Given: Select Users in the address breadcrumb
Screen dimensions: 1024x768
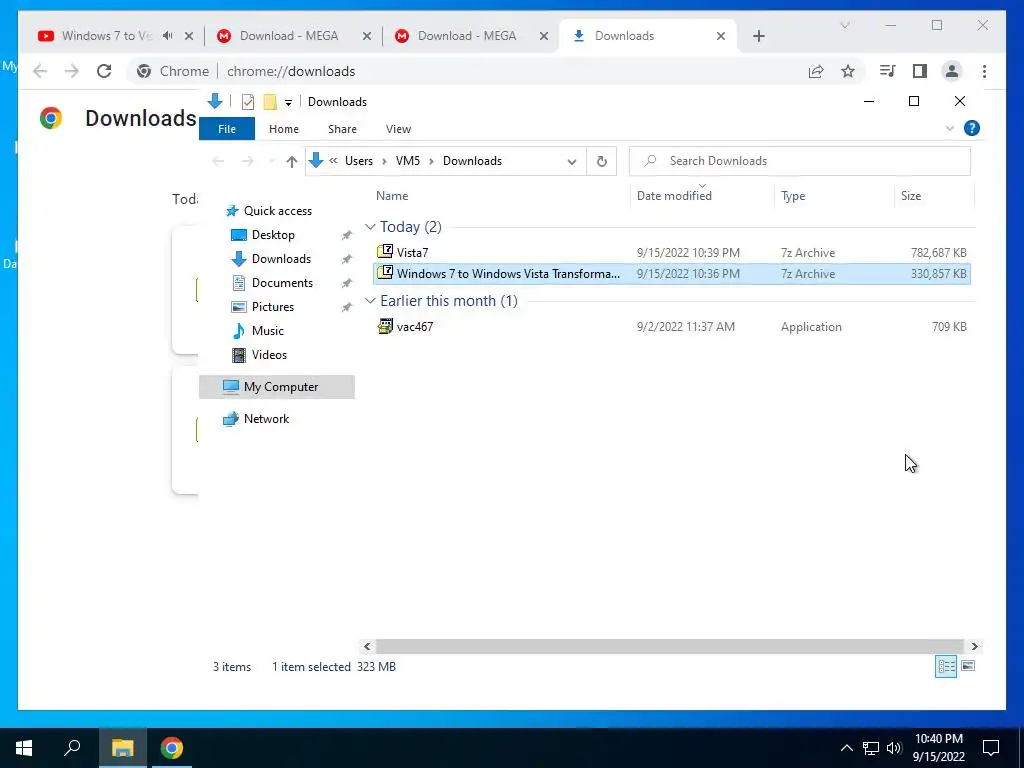Looking at the screenshot, I should pyautogui.click(x=359, y=161).
